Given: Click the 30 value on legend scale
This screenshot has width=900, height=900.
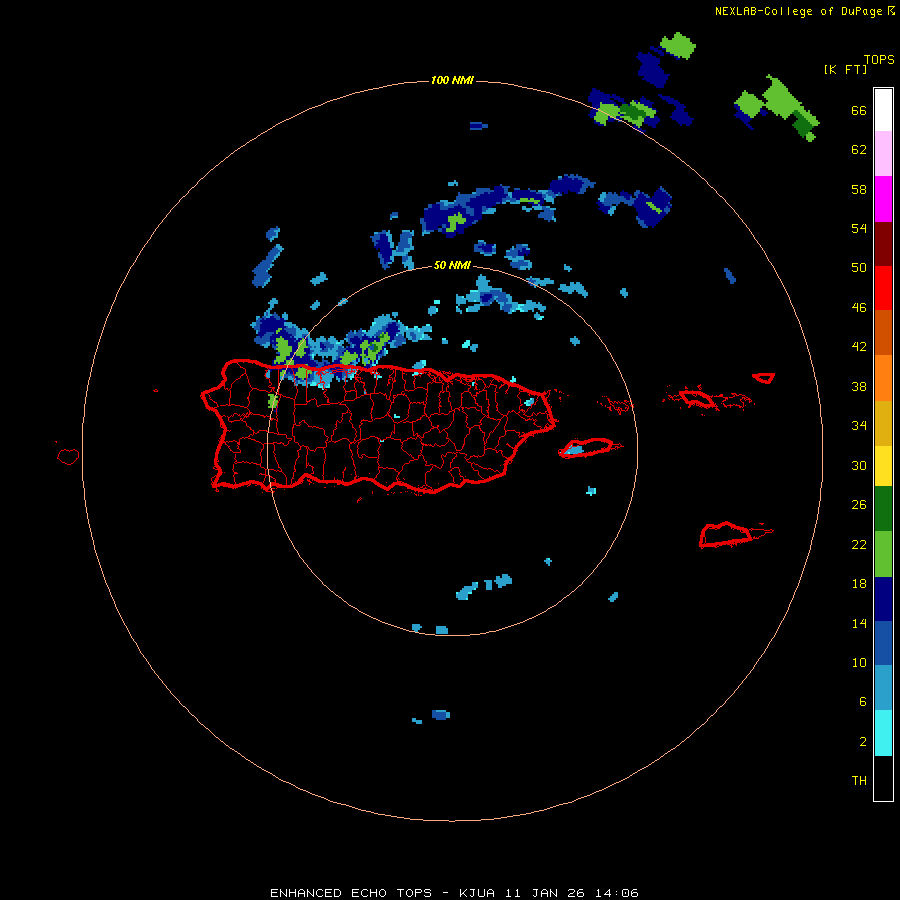Looking at the screenshot, I should point(859,465).
